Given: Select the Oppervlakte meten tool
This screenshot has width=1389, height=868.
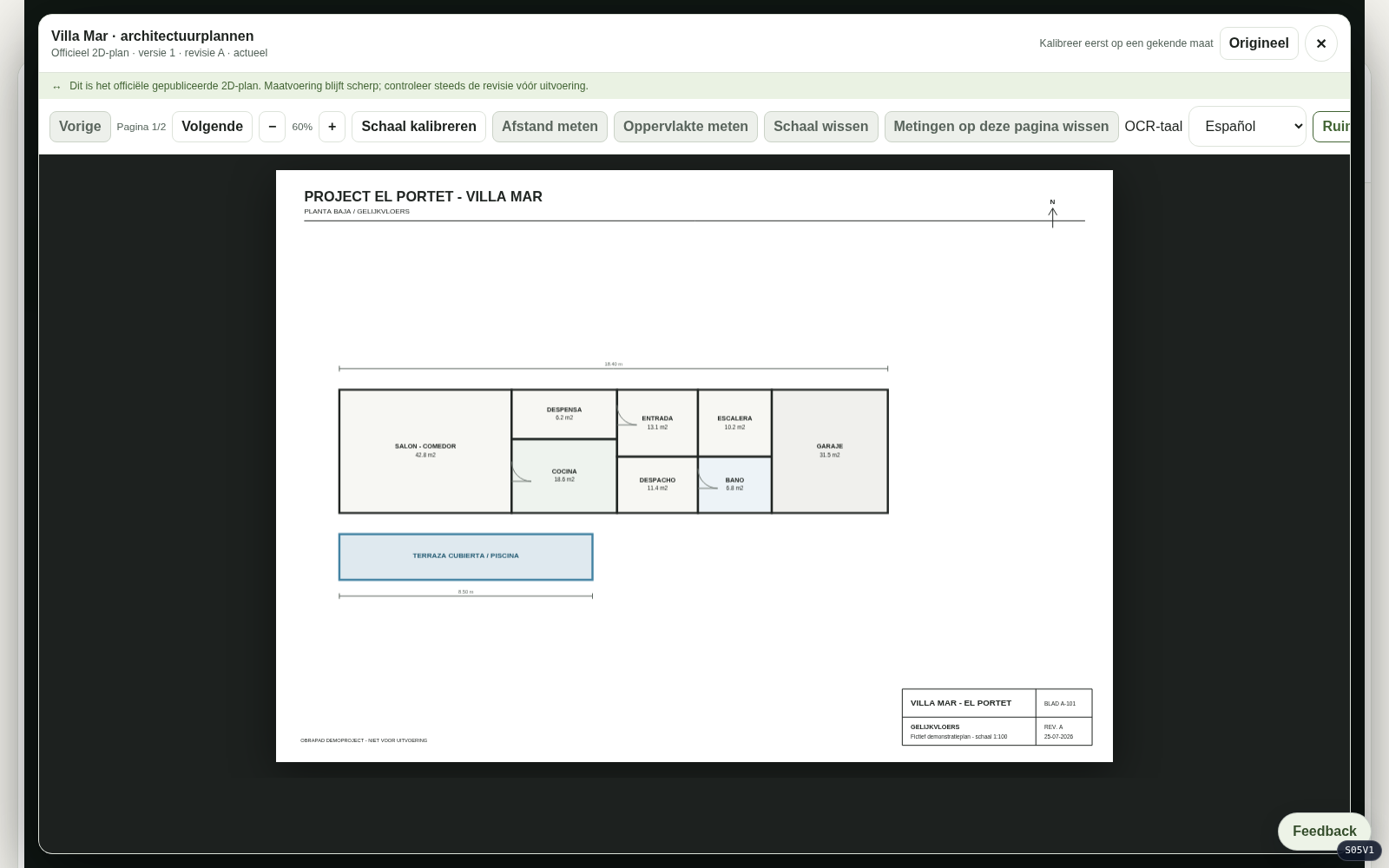Looking at the screenshot, I should (686, 127).
